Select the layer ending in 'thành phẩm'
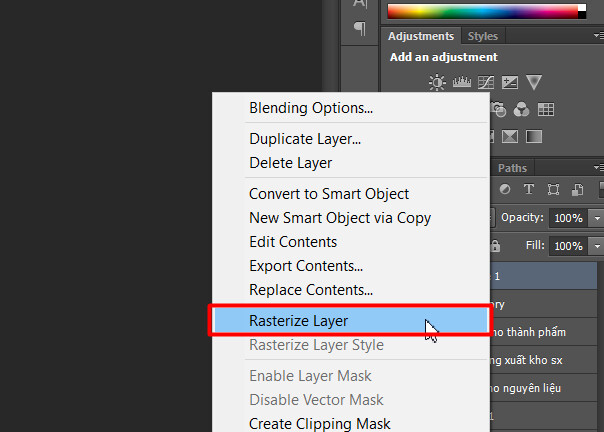The image size is (604, 432). pos(544,332)
